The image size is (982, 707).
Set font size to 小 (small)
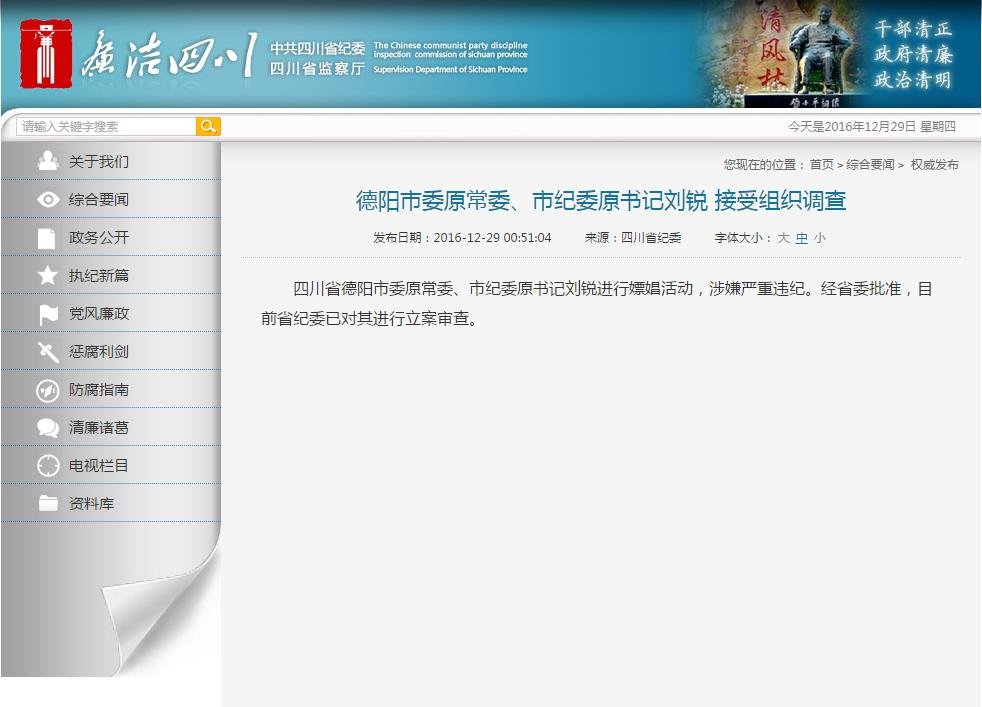(820, 238)
